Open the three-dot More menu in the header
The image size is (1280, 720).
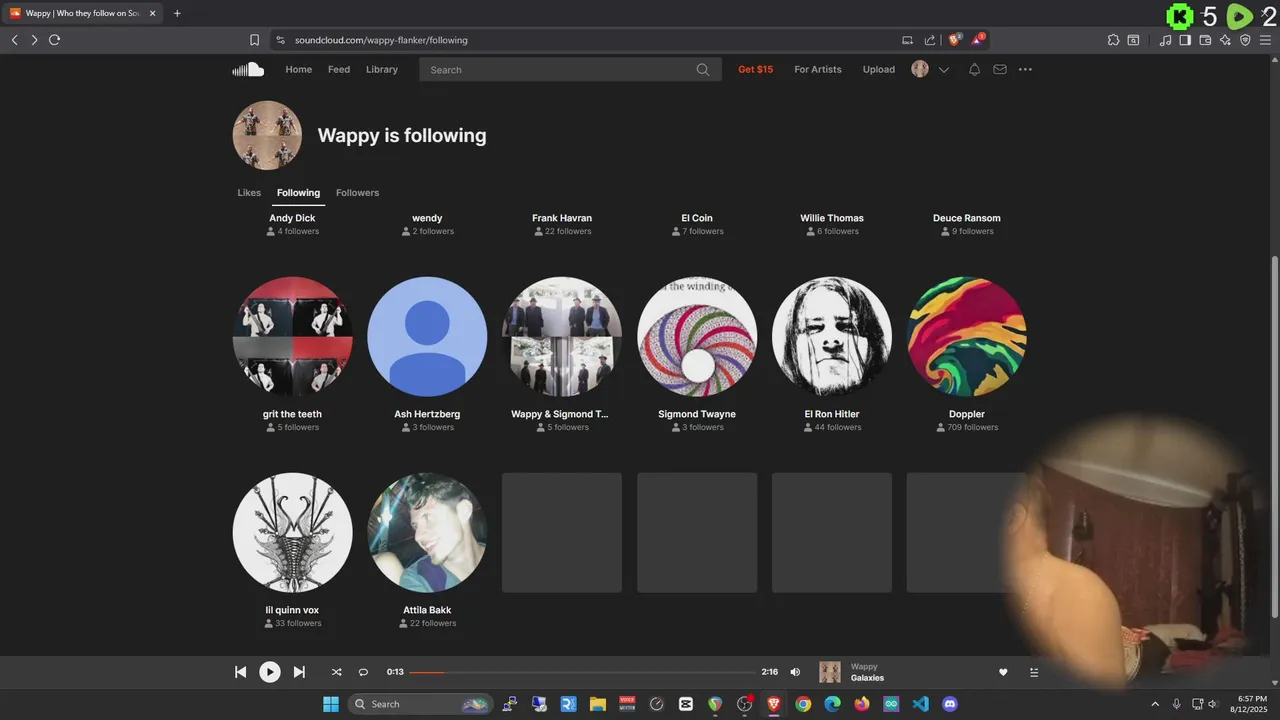click(x=1025, y=69)
